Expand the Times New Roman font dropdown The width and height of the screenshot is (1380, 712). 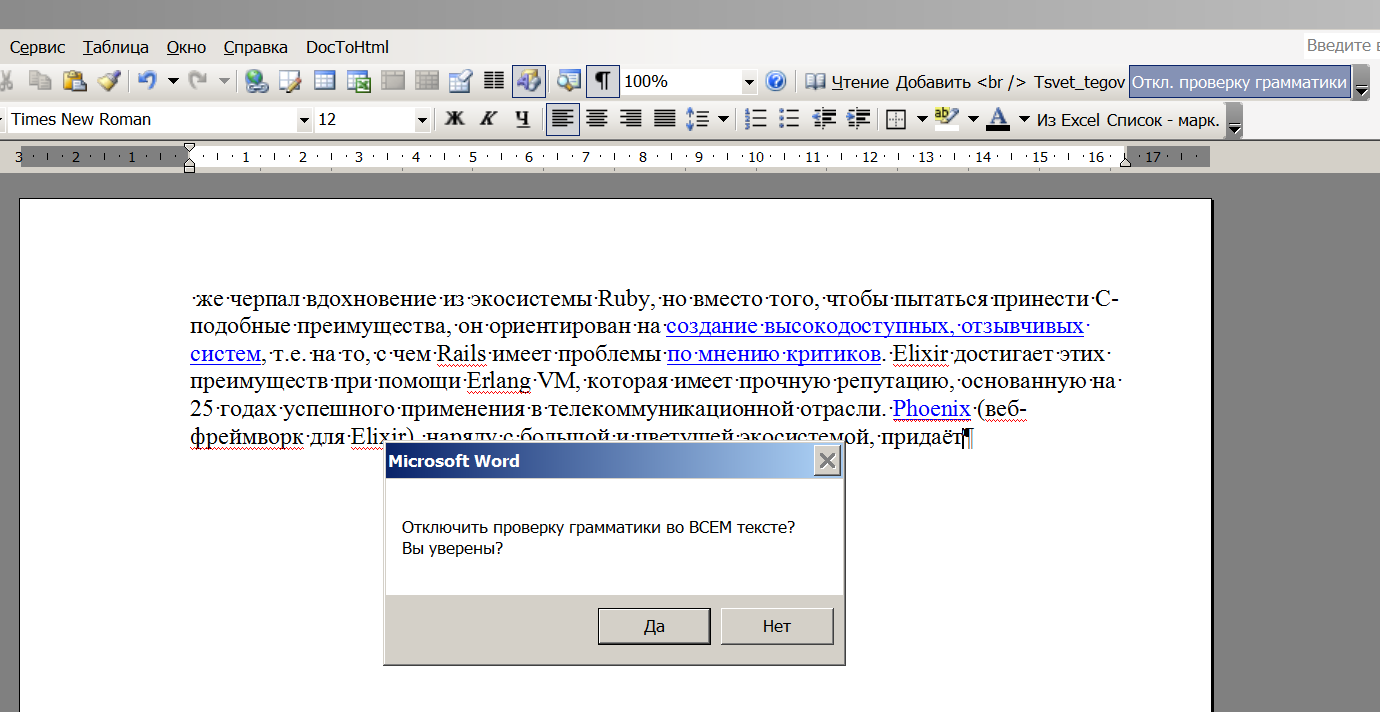point(304,120)
